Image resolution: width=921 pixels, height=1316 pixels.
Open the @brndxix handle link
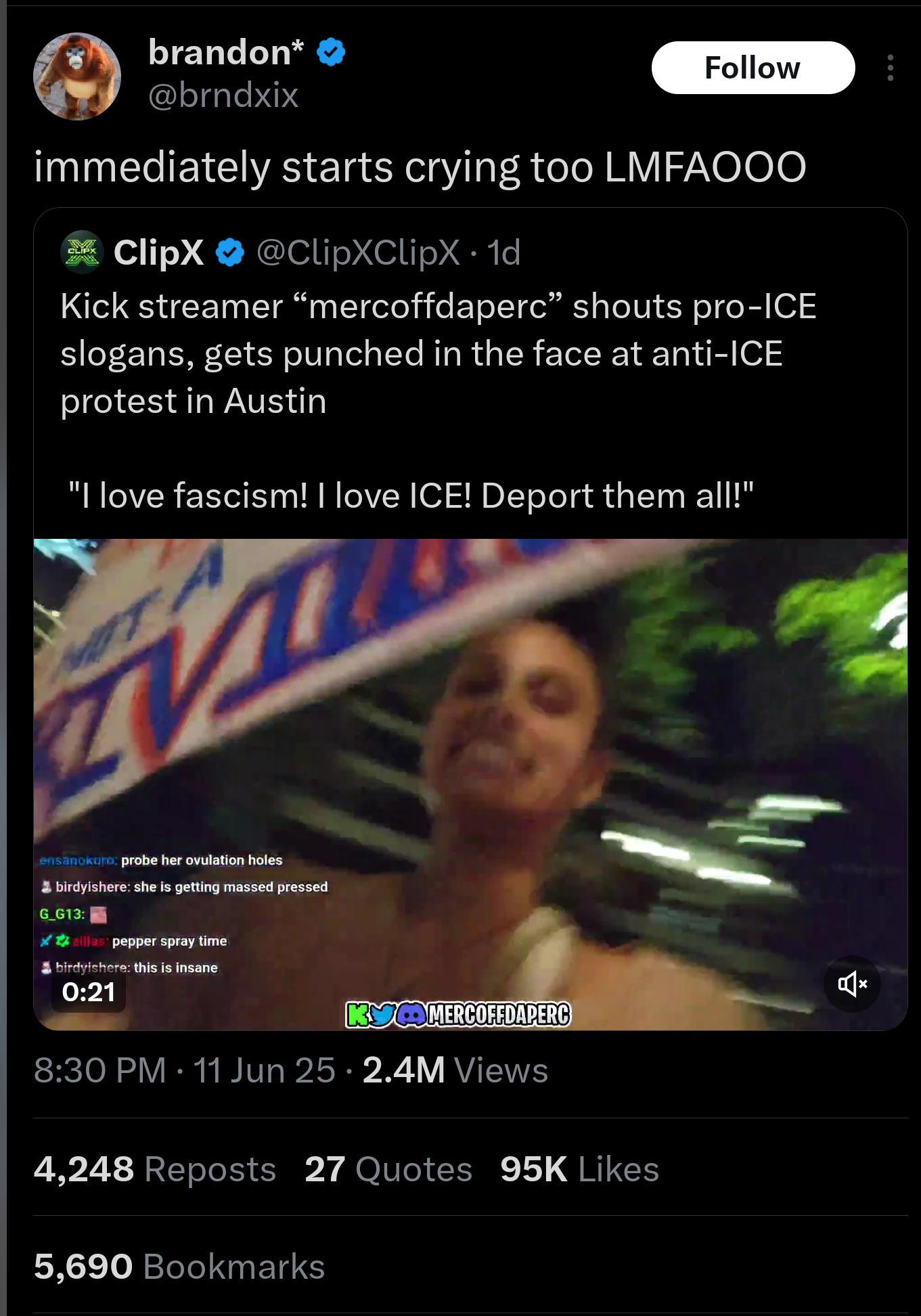pos(223,95)
